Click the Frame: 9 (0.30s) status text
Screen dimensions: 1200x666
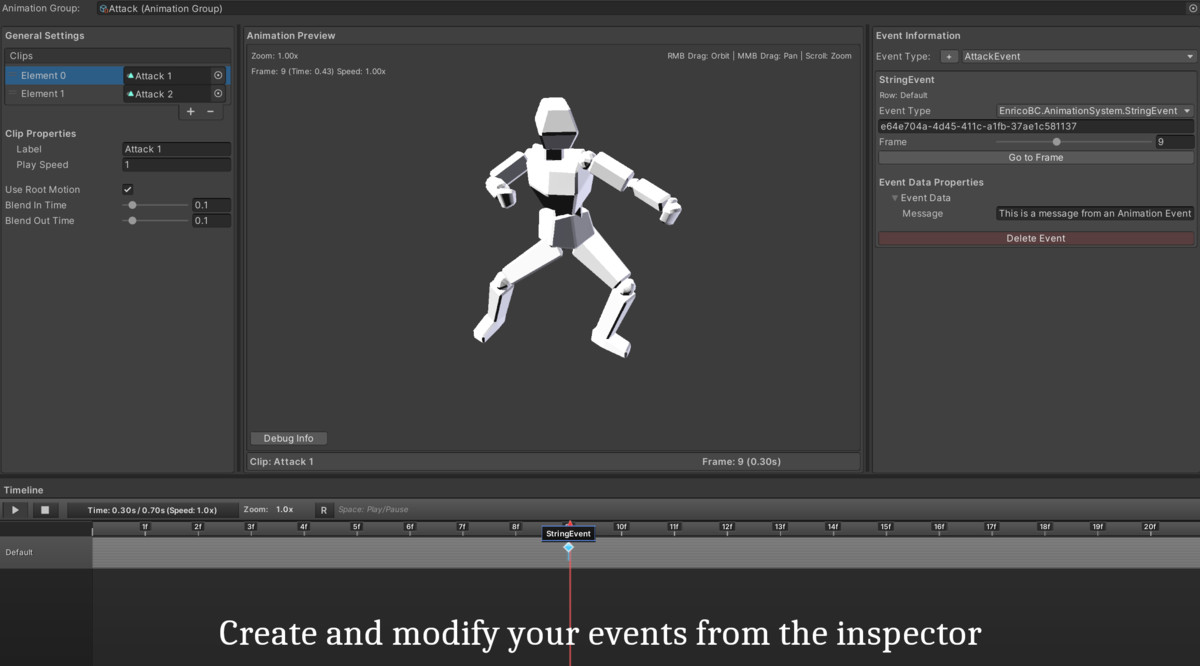(x=741, y=462)
